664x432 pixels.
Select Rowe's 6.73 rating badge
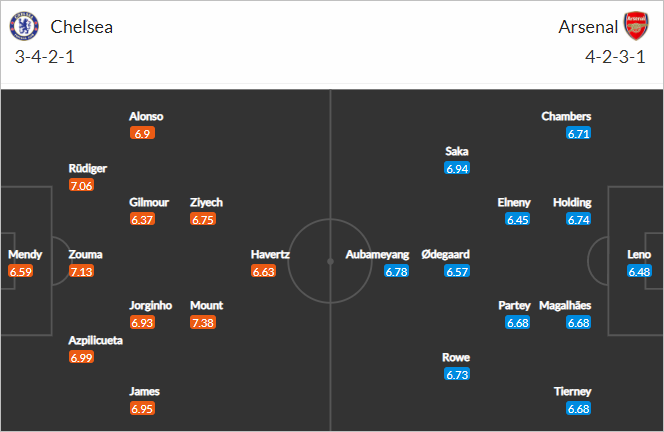point(457,374)
